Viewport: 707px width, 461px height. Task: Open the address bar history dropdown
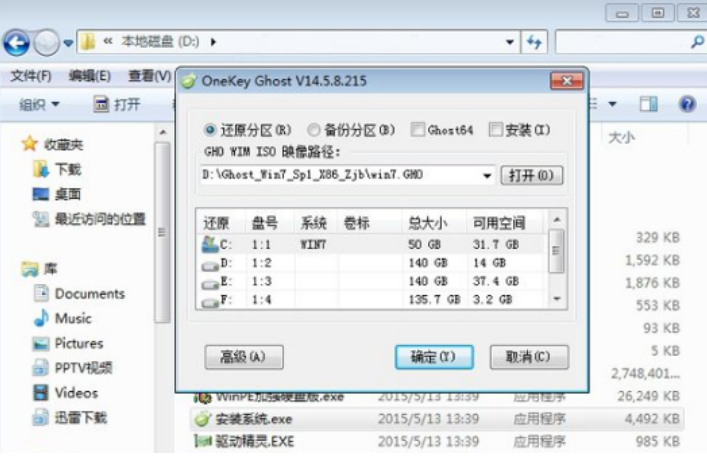[x=510, y=42]
